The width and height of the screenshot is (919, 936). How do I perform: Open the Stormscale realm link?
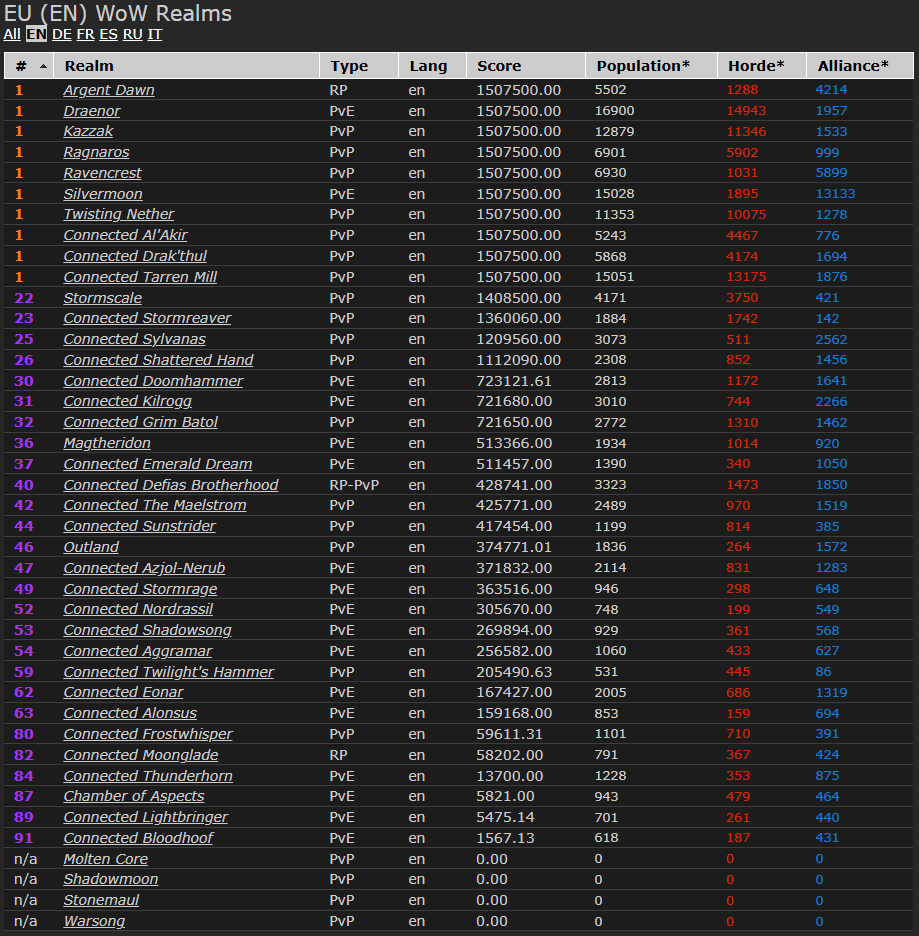103,298
